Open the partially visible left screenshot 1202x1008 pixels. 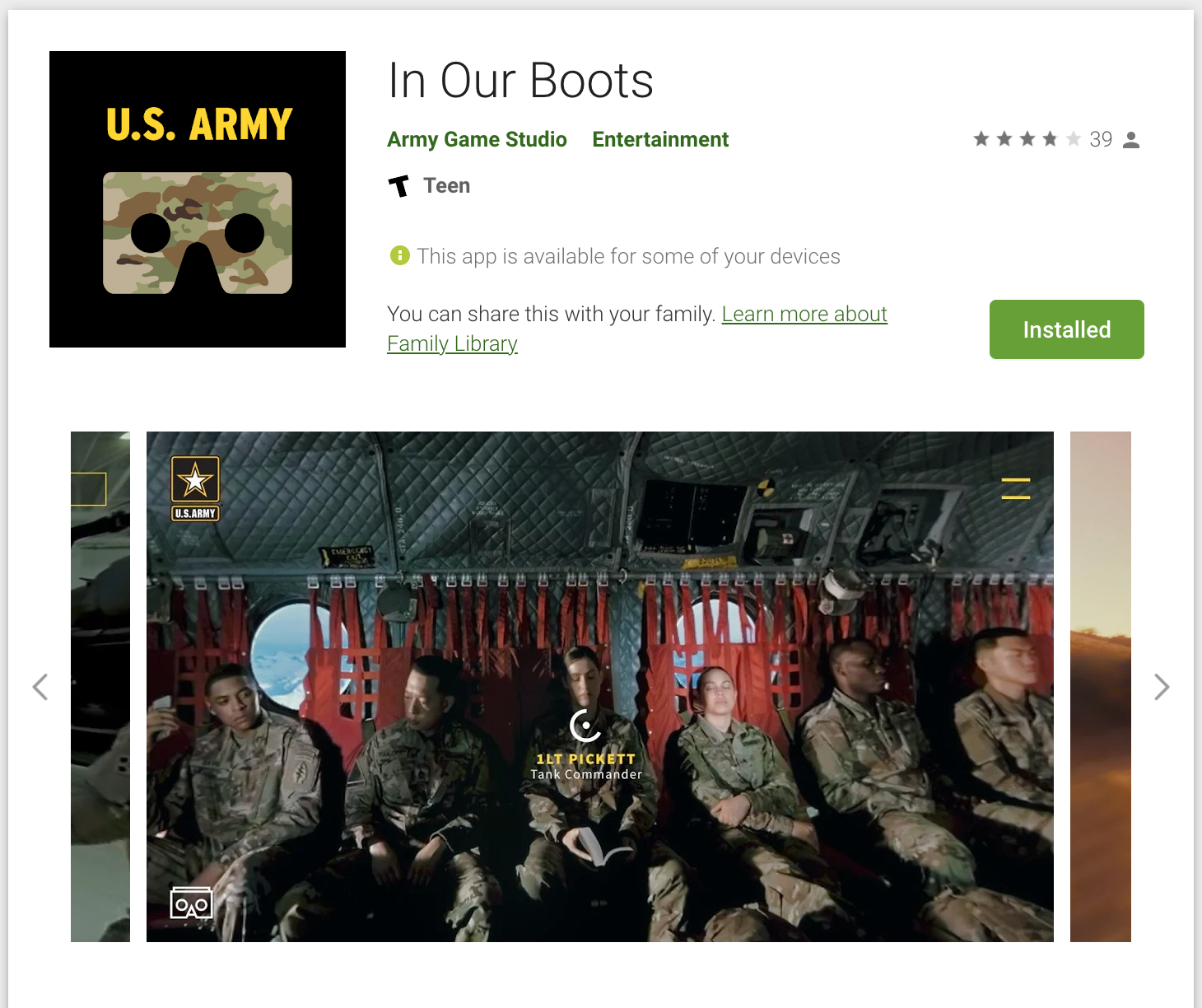pyautogui.click(x=100, y=687)
